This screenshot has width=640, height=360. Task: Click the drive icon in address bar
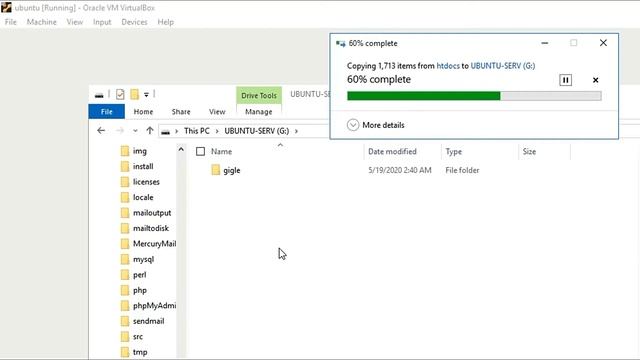pos(166,131)
